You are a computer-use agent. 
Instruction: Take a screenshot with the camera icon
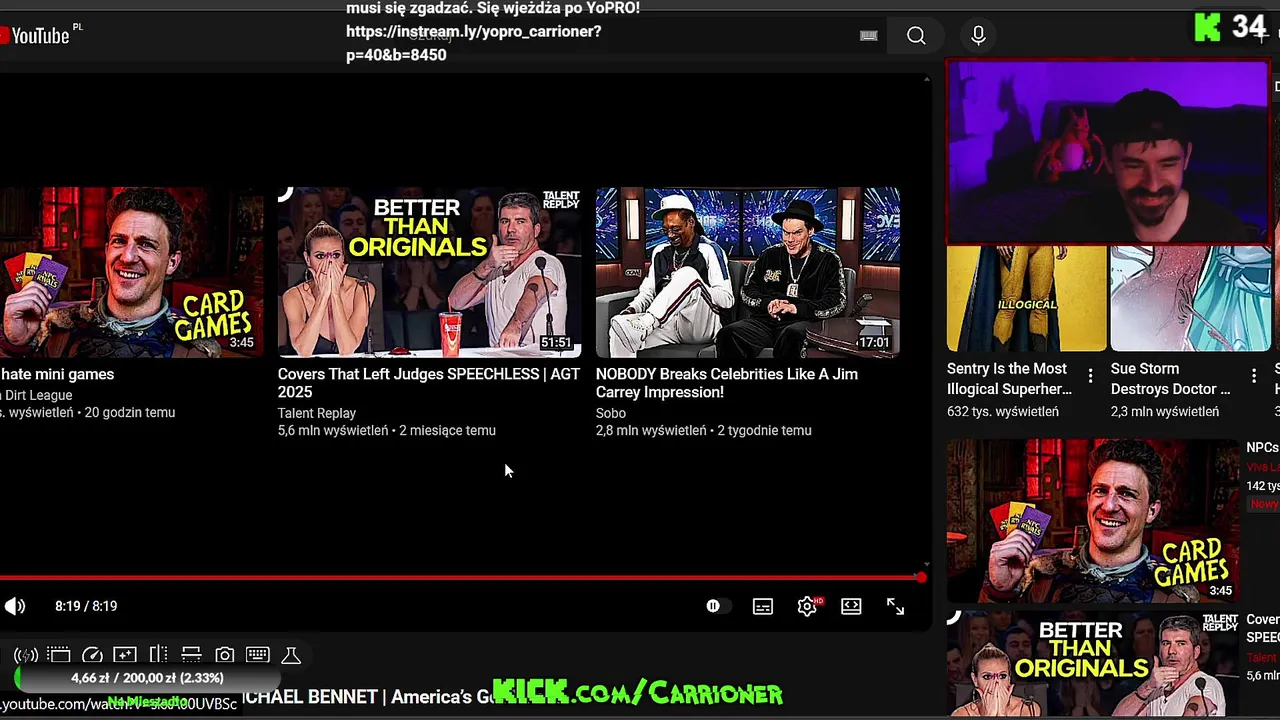(x=225, y=655)
